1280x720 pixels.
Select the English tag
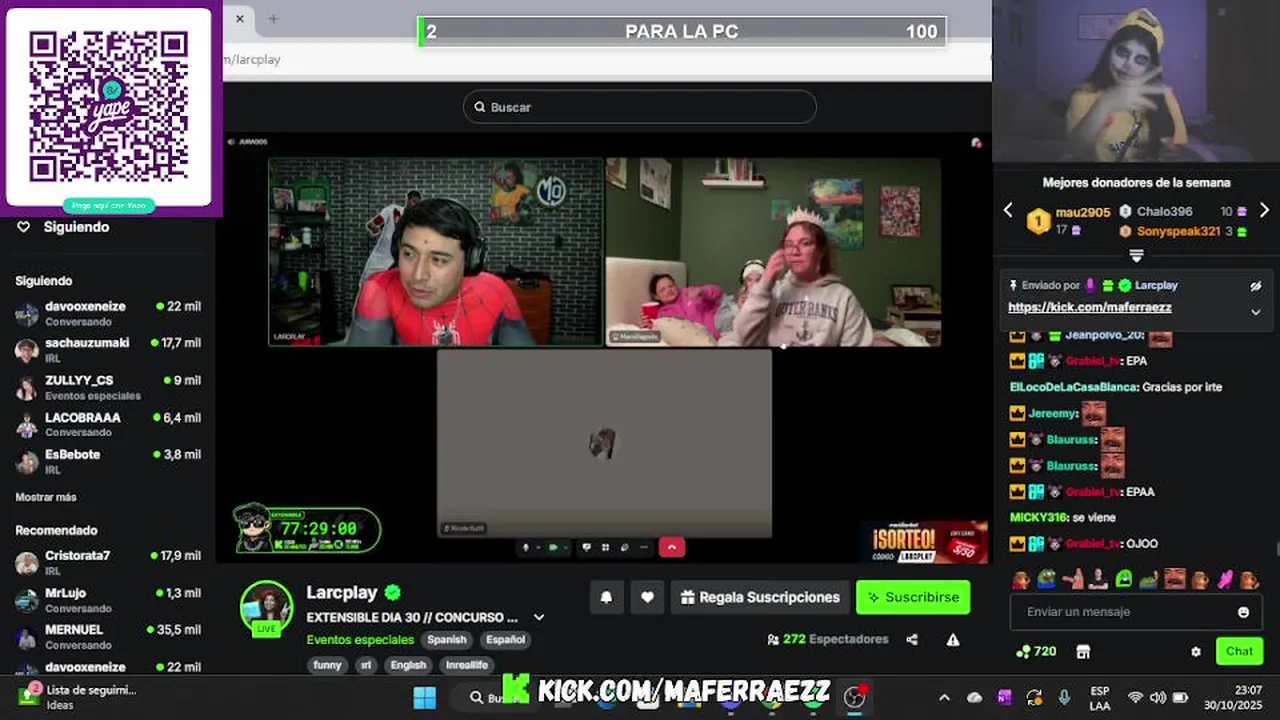click(x=408, y=665)
